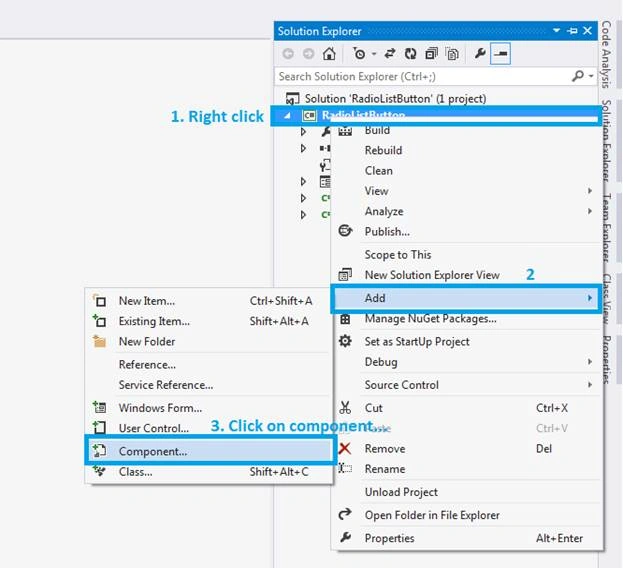The height and width of the screenshot is (568, 623).
Task: Click the Collapse All icon
Action: [431, 54]
